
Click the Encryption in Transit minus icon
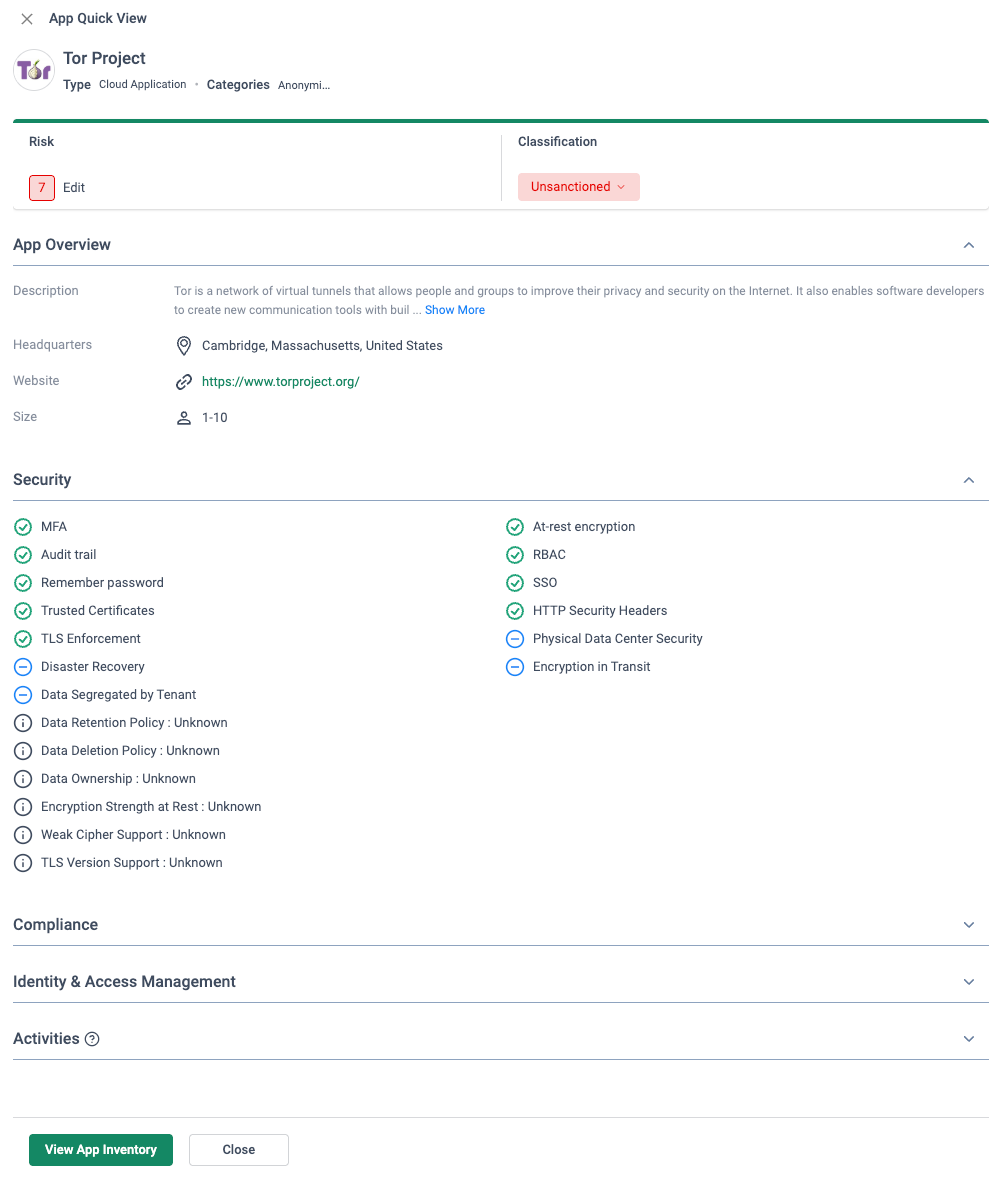point(515,667)
